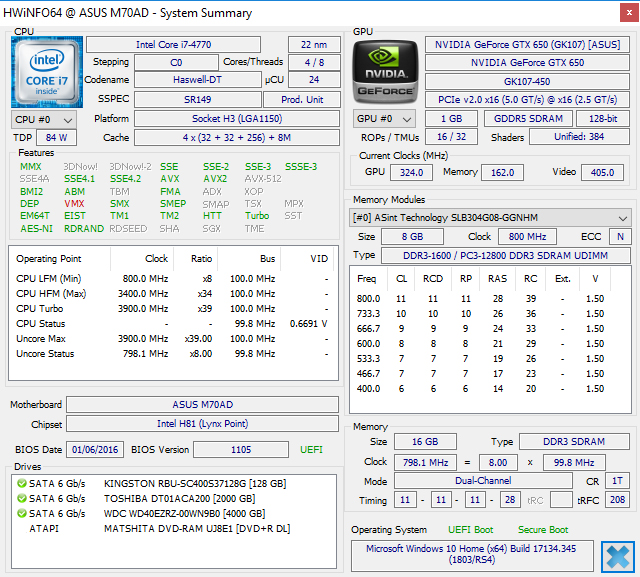640x577 pixels.
Task: Open the CPU #0 selector dropdown
Action: pos(44,120)
